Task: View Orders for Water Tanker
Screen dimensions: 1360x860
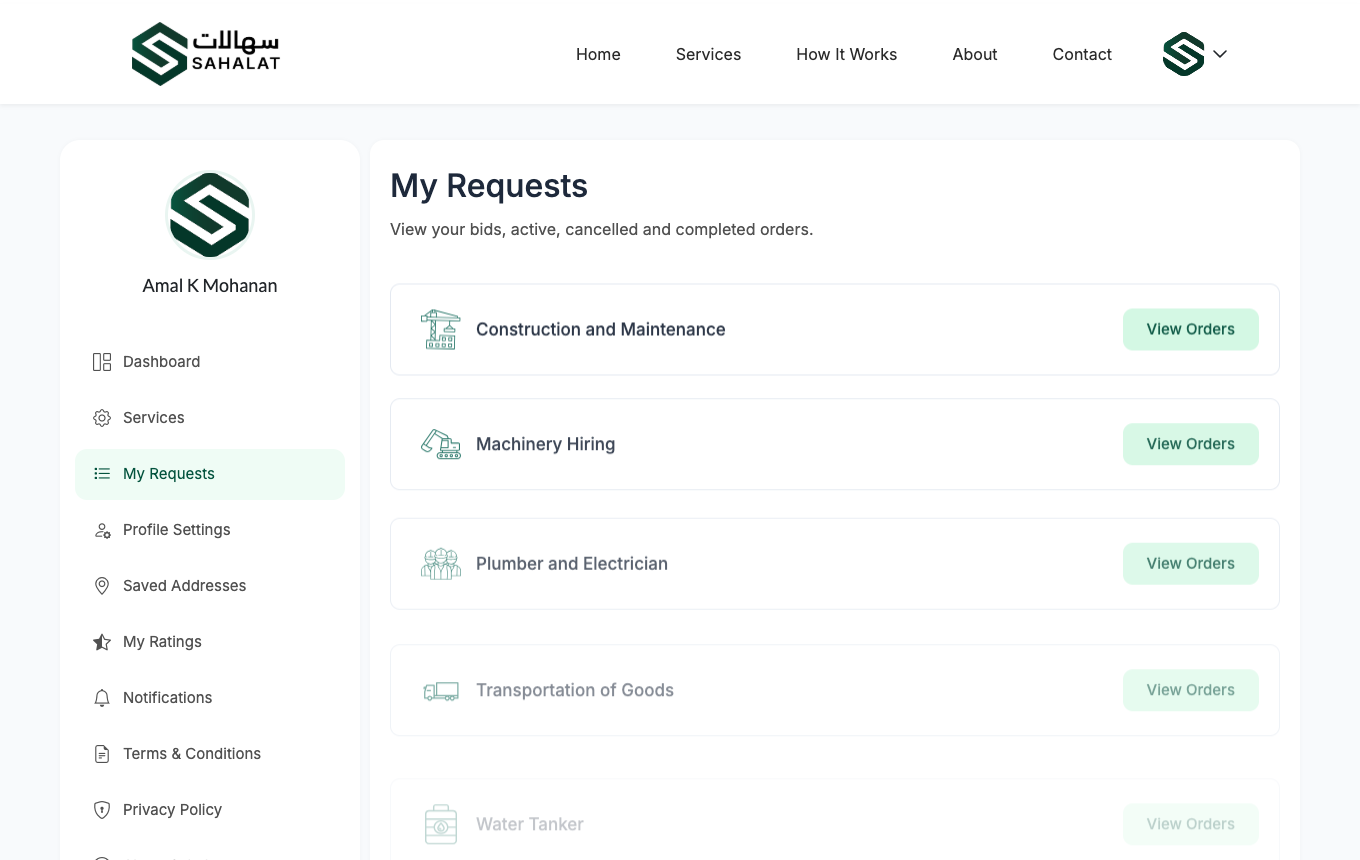Action: pos(1190,824)
